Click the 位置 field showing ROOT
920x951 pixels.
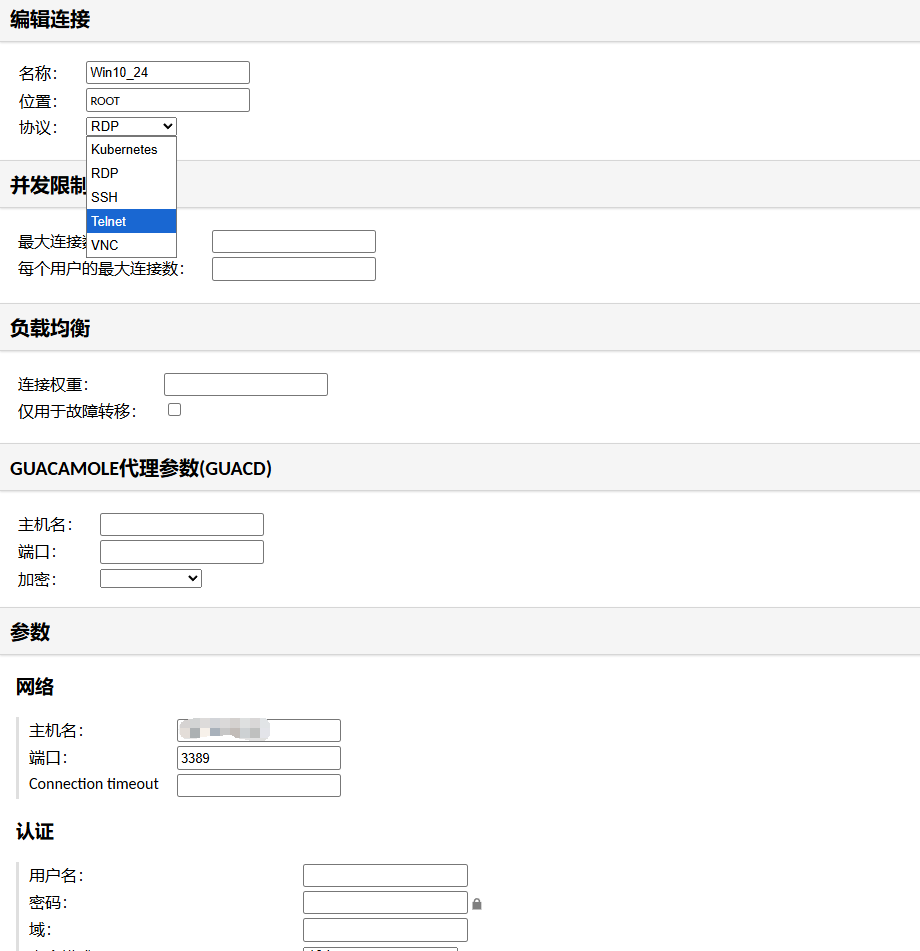click(168, 100)
